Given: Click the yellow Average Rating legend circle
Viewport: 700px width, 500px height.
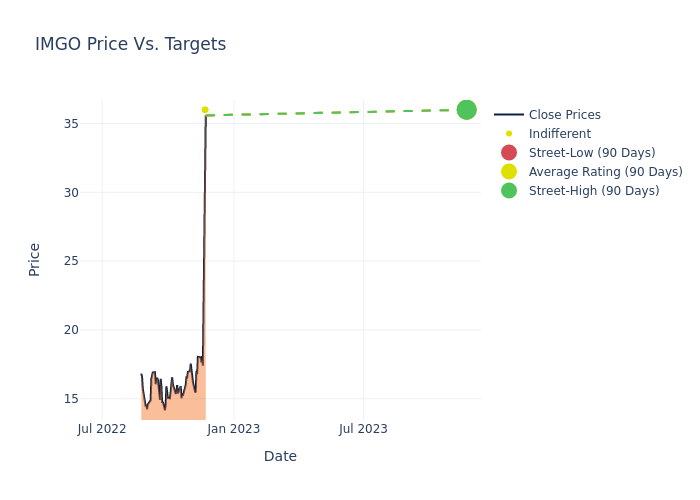Looking at the screenshot, I should pyautogui.click(x=509, y=172).
